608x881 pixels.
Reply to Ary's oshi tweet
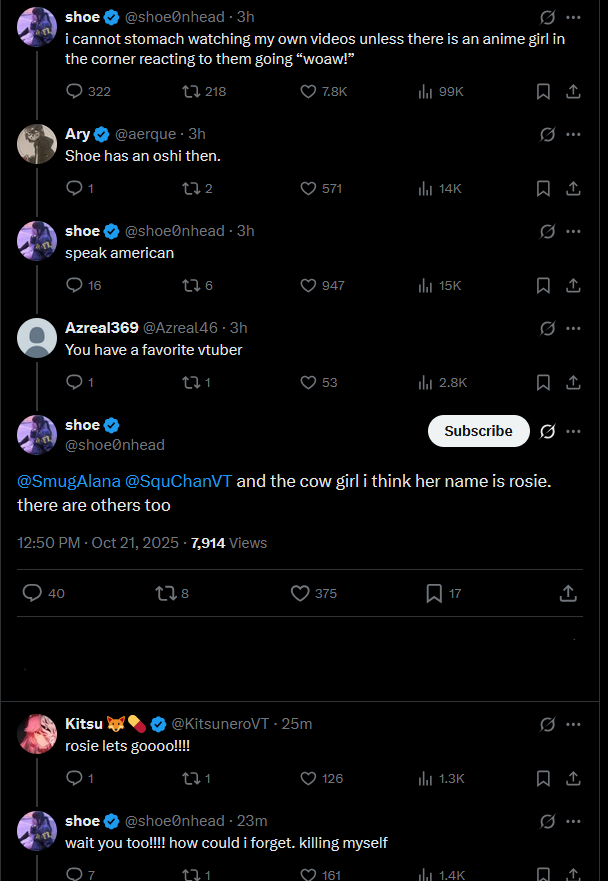(74, 188)
